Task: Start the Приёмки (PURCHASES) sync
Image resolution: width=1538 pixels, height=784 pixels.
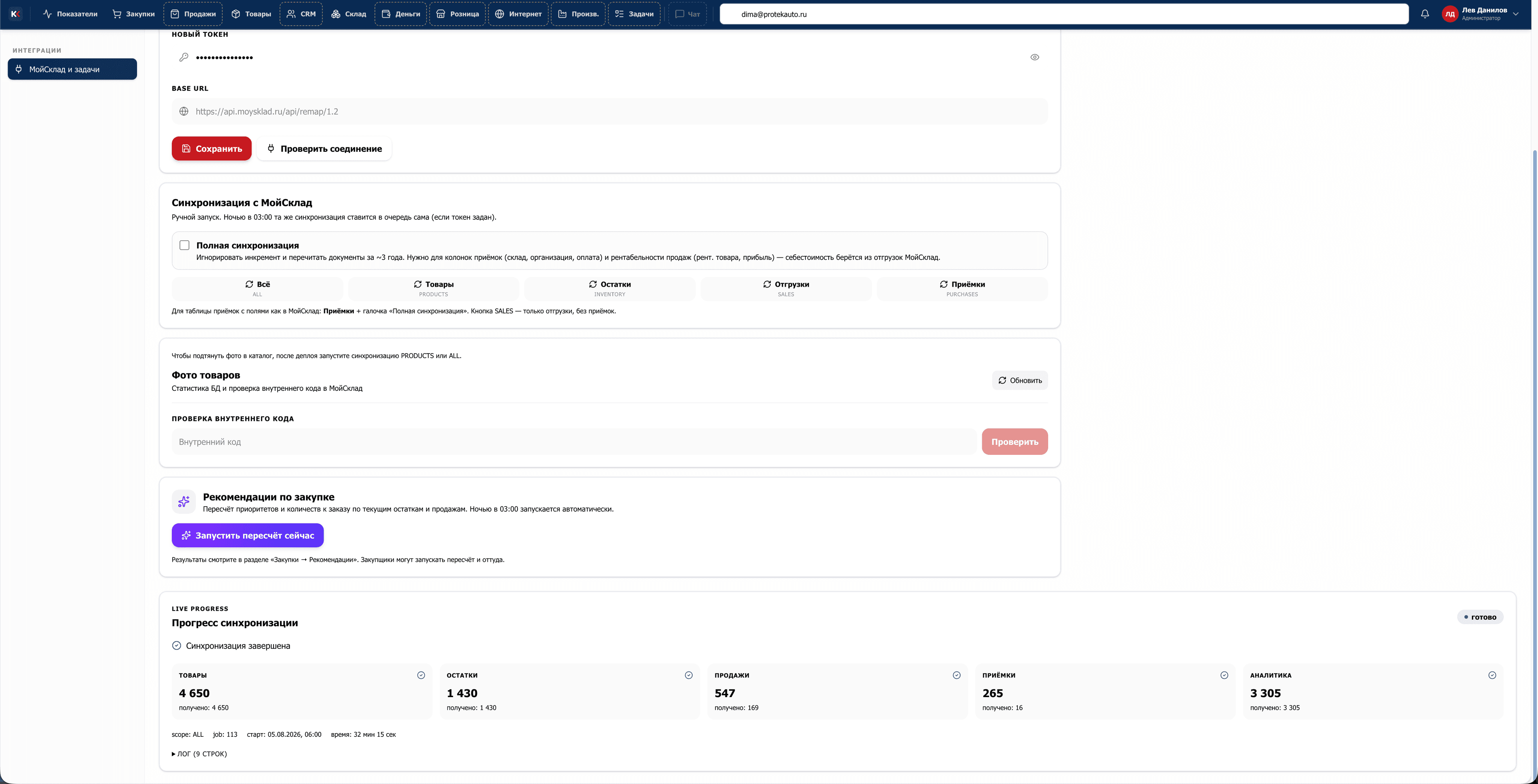Action: pos(962,288)
